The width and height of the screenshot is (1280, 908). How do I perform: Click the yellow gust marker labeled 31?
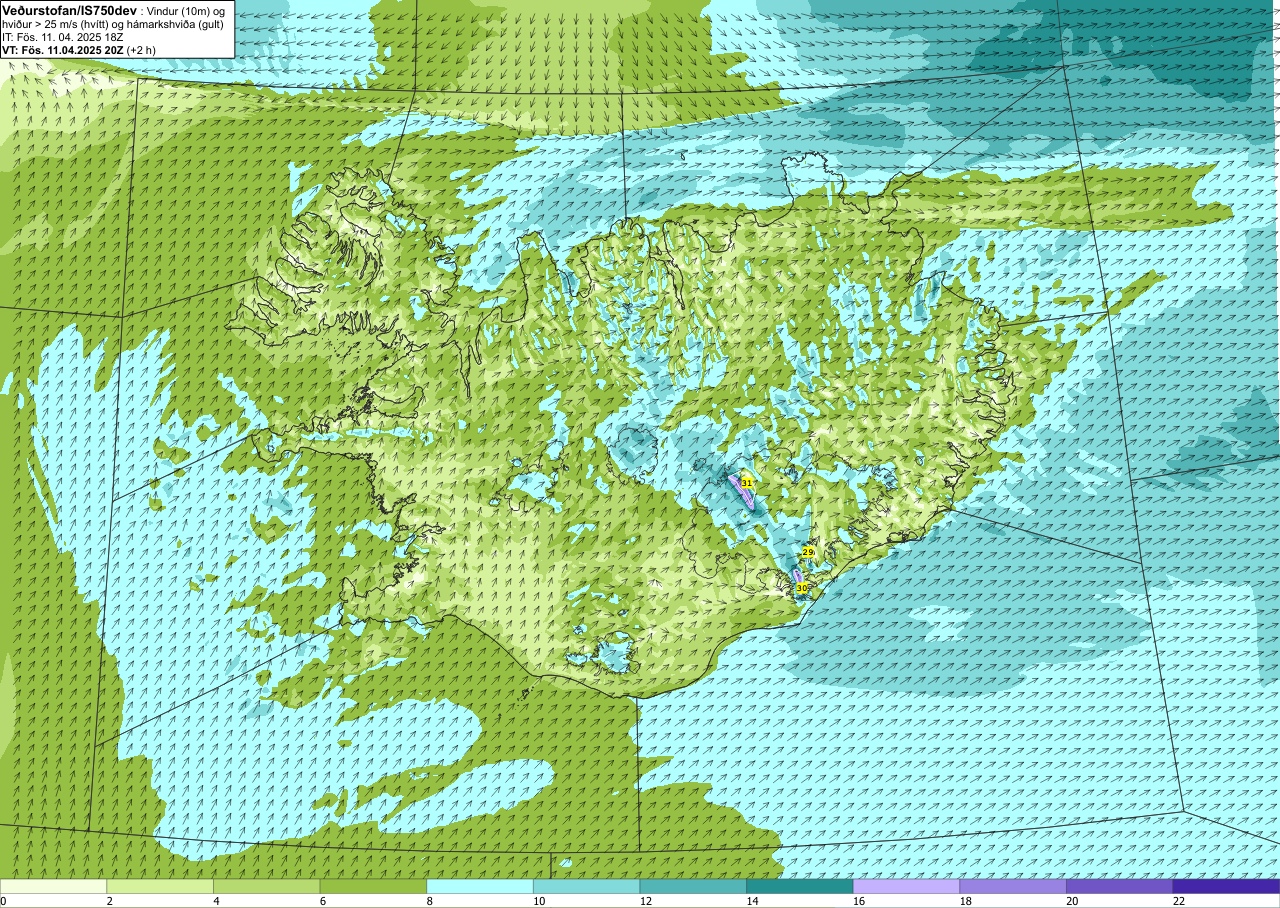pos(746,483)
